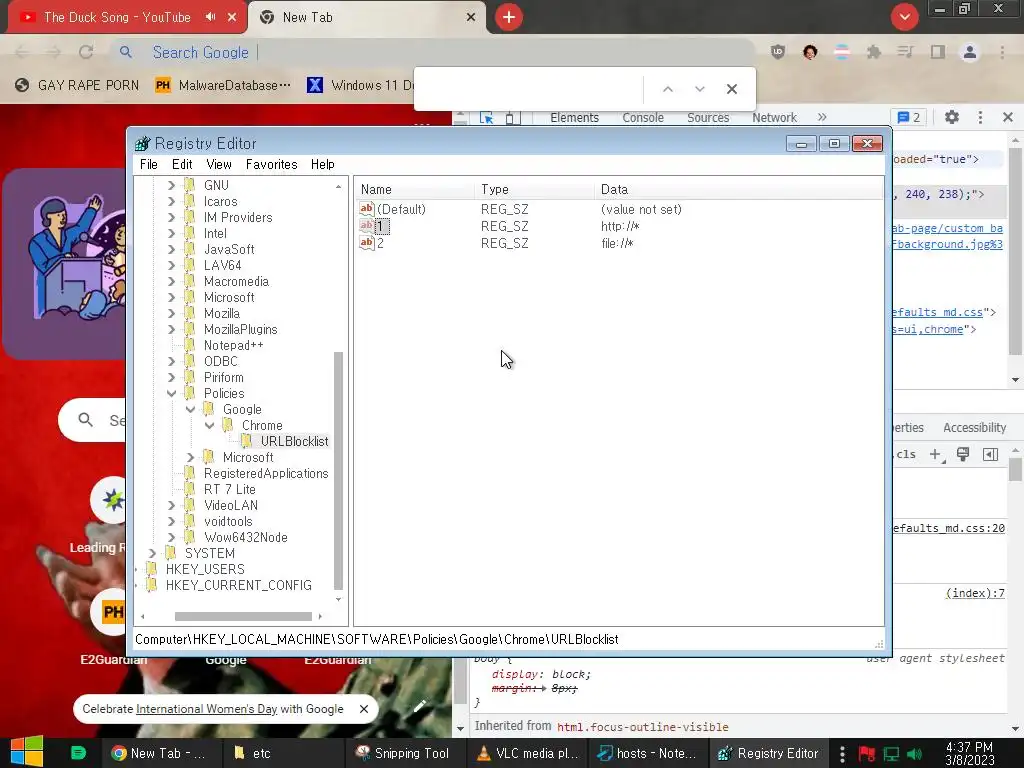
Task: Open the Registry Editor File menu
Action: point(148,165)
